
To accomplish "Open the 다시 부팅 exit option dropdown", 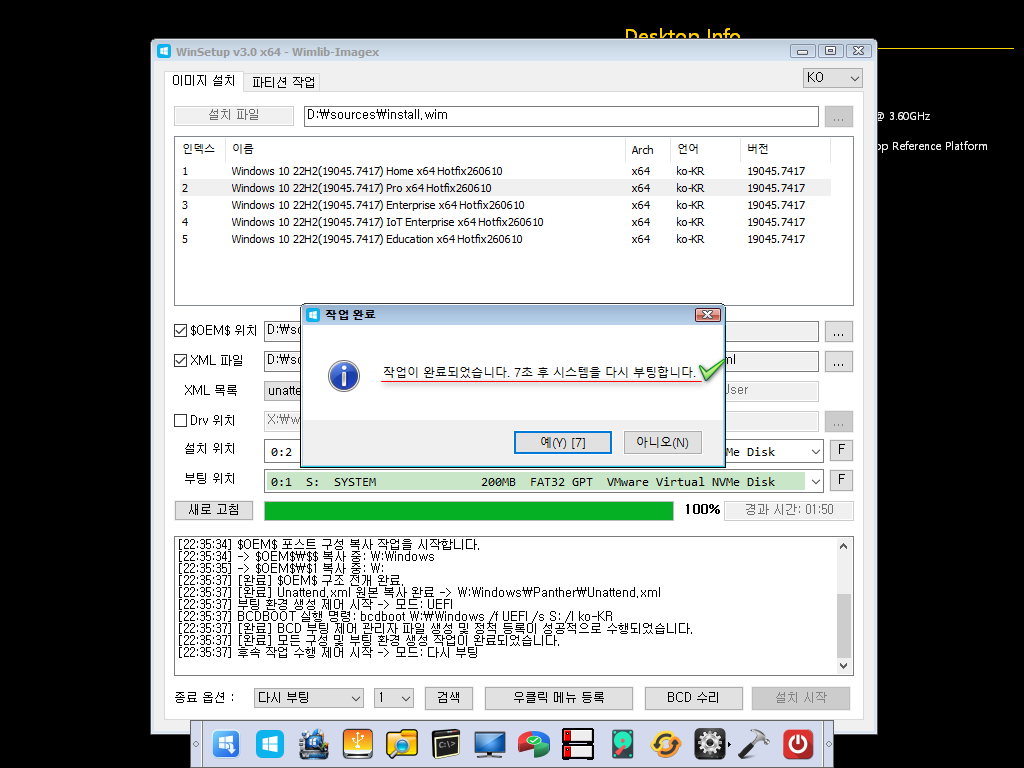I will click(x=309, y=698).
